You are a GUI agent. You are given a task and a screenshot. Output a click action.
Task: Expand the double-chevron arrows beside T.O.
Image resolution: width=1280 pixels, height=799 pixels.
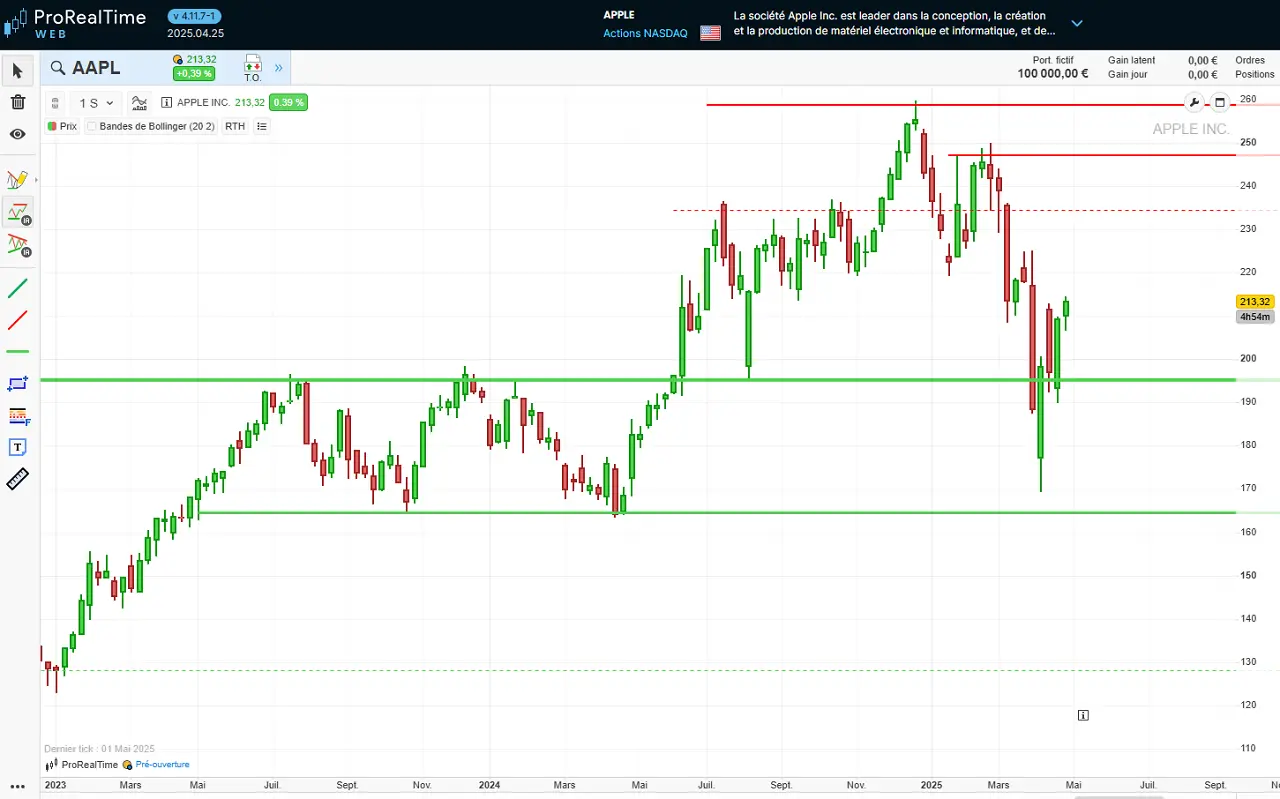coord(279,68)
